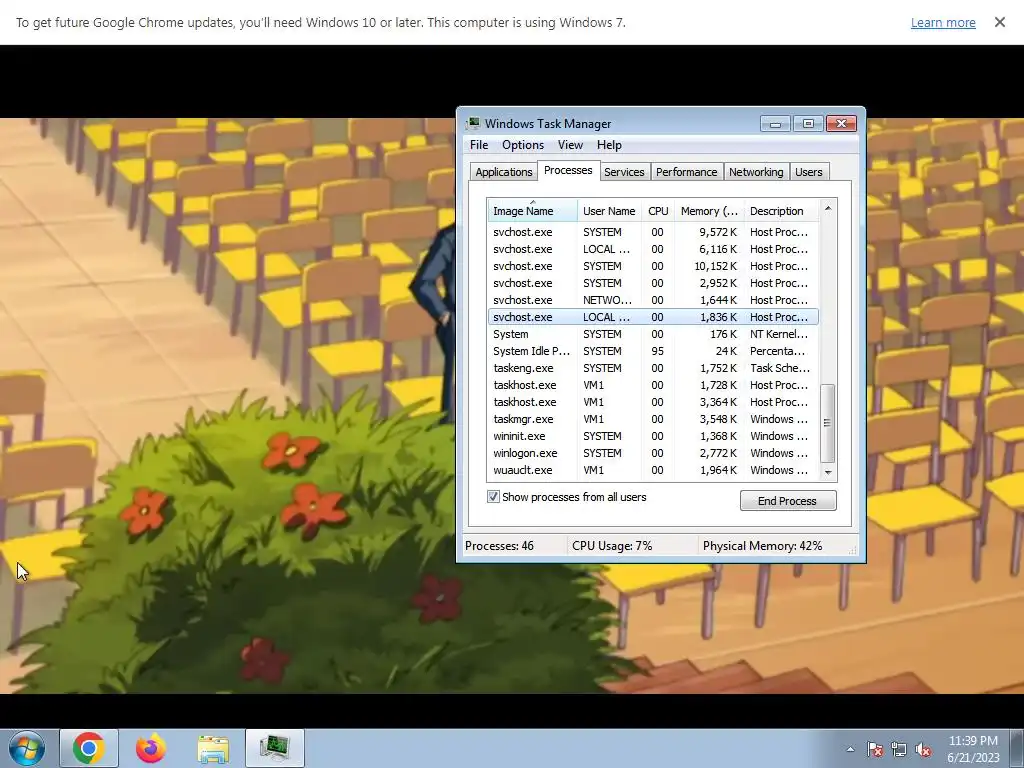Select Task Manager taskbar icon

pyautogui.click(x=275, y=748)
